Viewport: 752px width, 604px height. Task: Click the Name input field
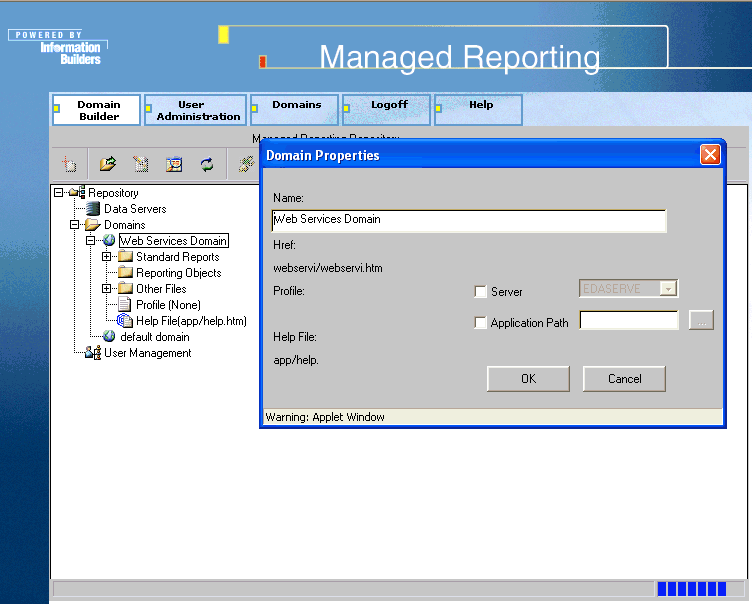pyautogui.click(x=469, y=221)
